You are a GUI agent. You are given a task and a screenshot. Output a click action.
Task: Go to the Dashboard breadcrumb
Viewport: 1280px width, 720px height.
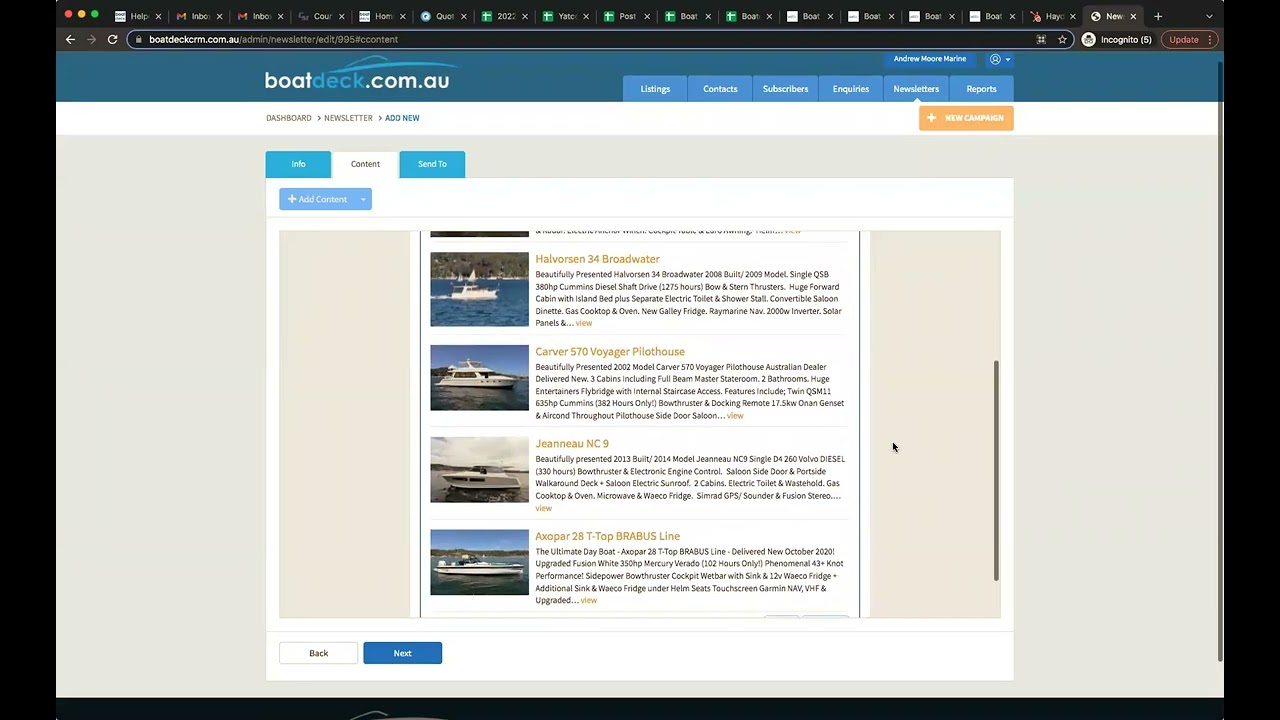(289, 118)
